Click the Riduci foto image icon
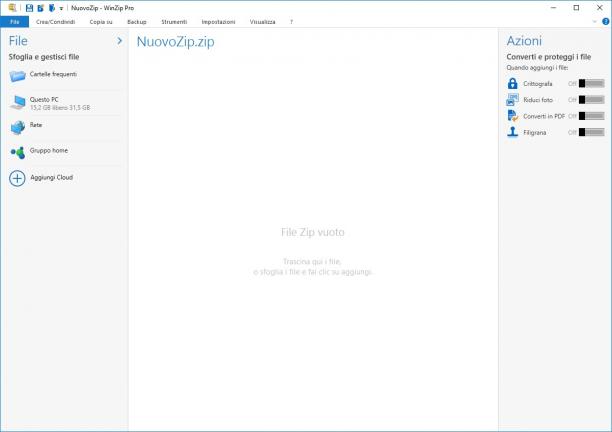 coord(512,100)
